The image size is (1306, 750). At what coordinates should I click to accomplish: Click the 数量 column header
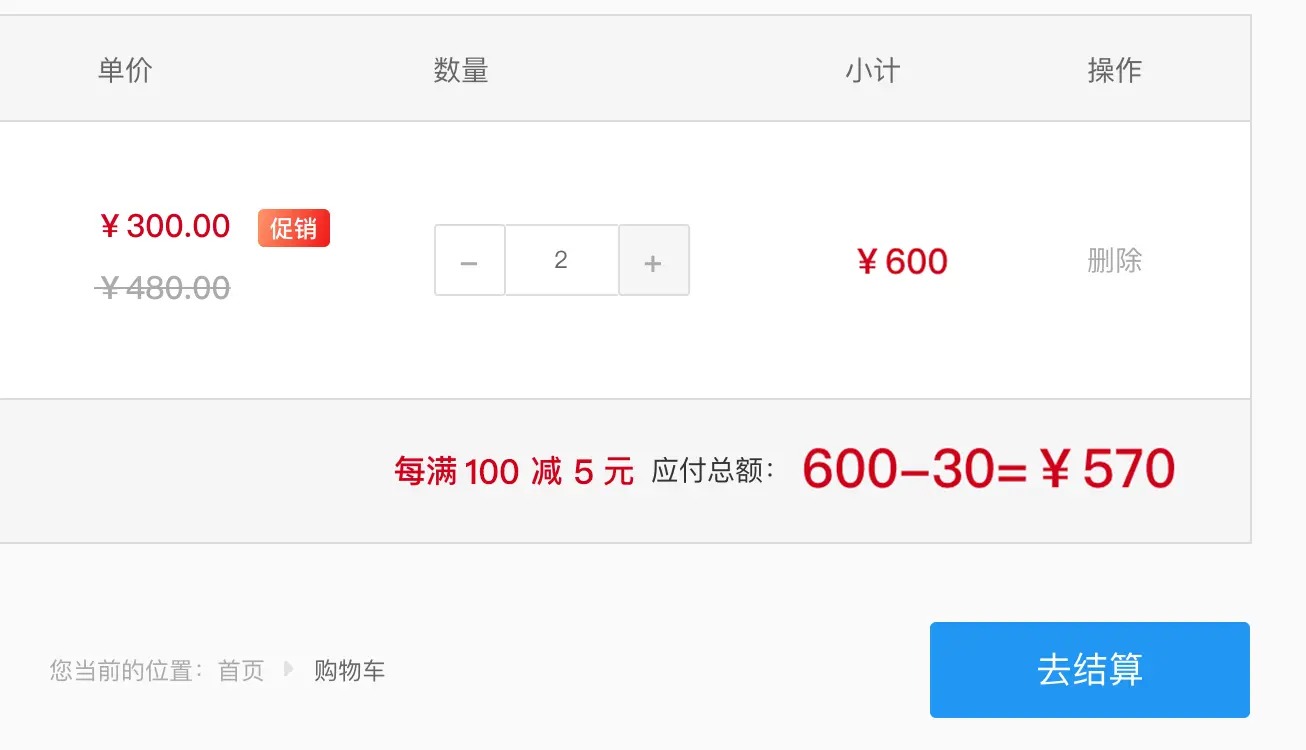click(461, 70)
